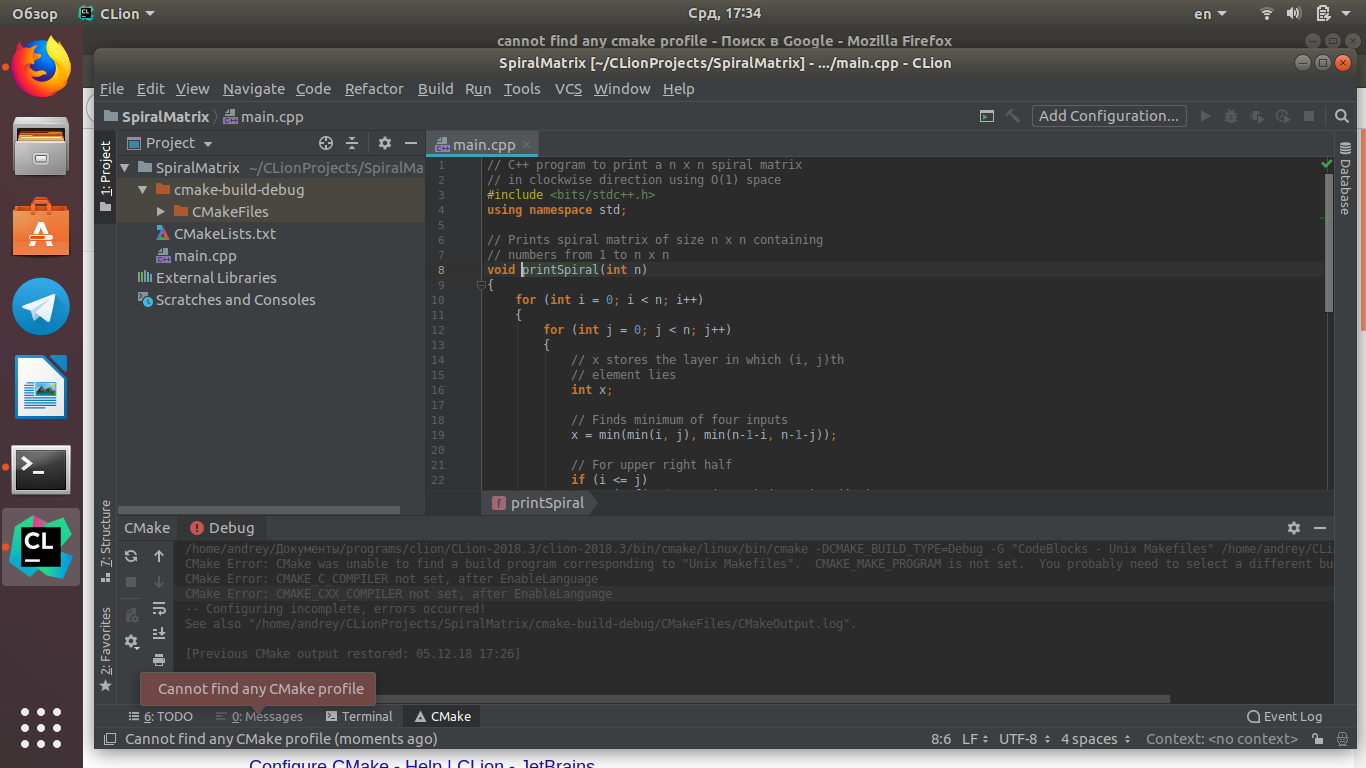Open the CMake settings gear dropdown
1366x768 pixels.
coord(132,642)
